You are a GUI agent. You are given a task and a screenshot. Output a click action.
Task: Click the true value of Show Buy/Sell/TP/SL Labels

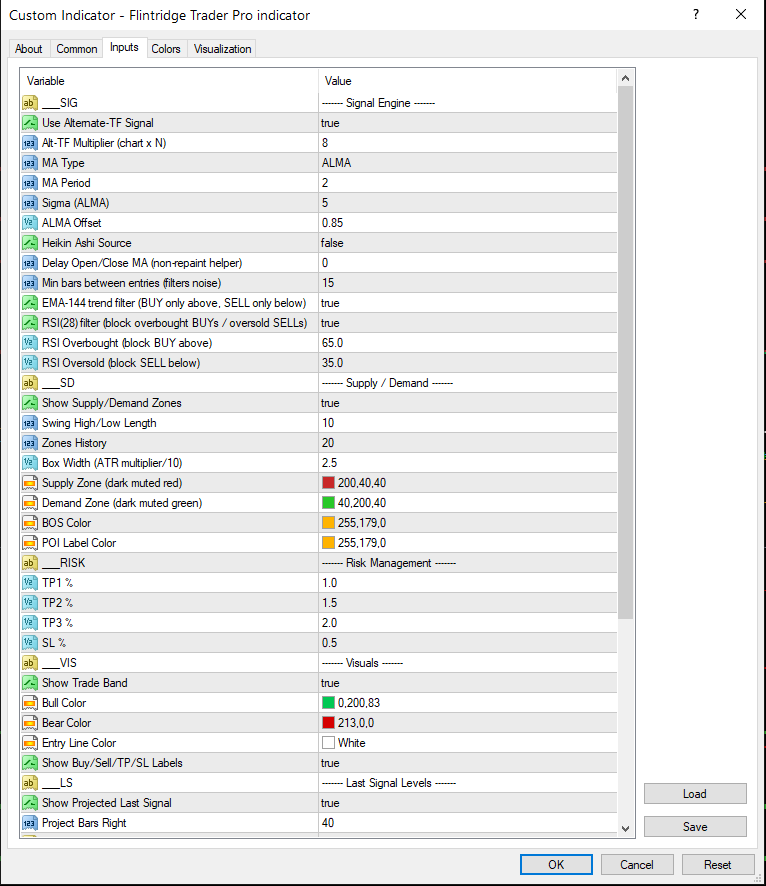point(330,763)
